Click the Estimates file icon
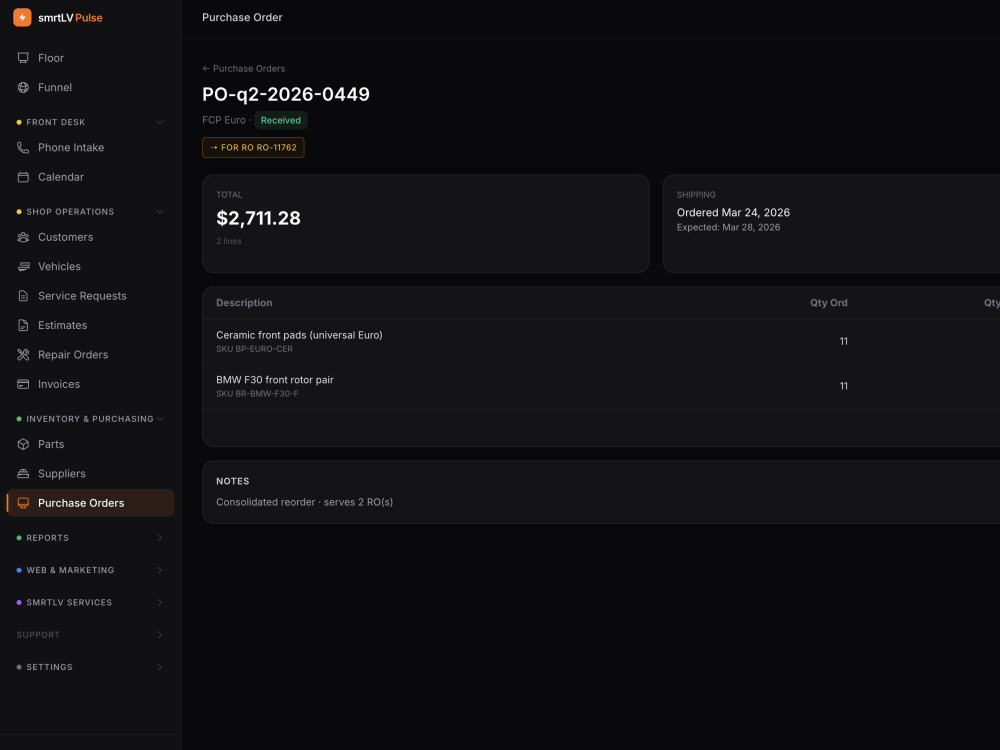 (x=23, y=325)
